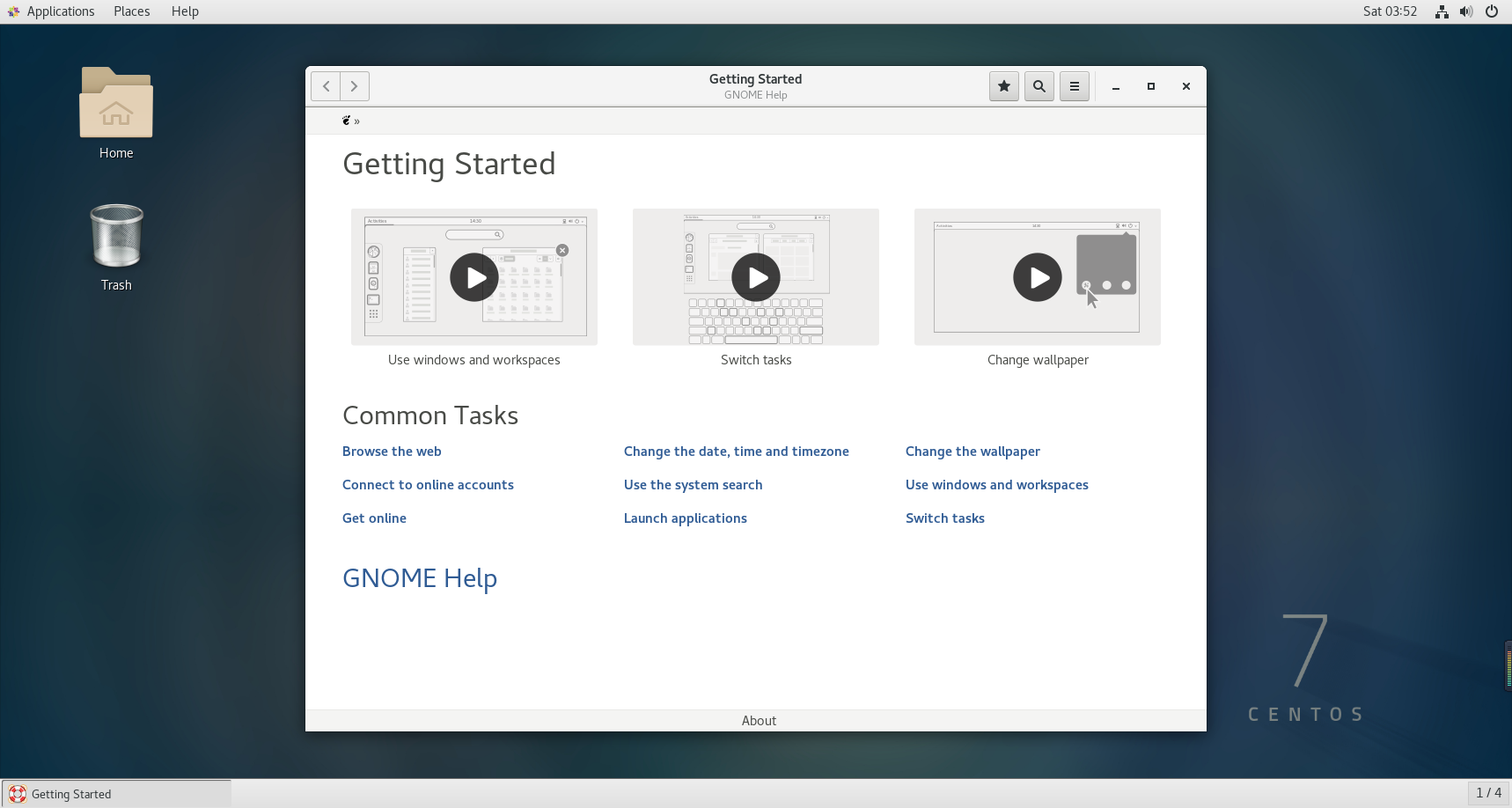Open the hamburger menu in GNOME Help

[x=1075, y=86]
